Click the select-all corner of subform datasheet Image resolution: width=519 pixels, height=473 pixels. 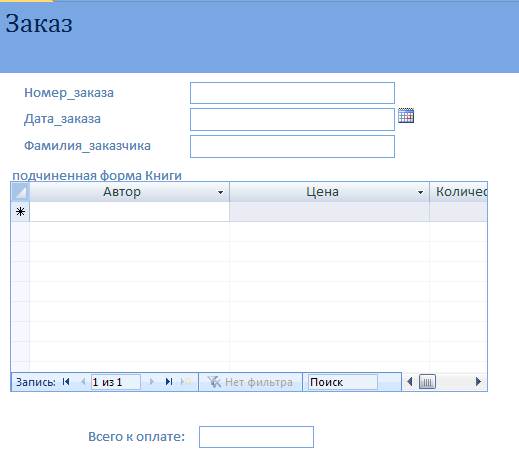pyautogui.click(x=20, y=192)
